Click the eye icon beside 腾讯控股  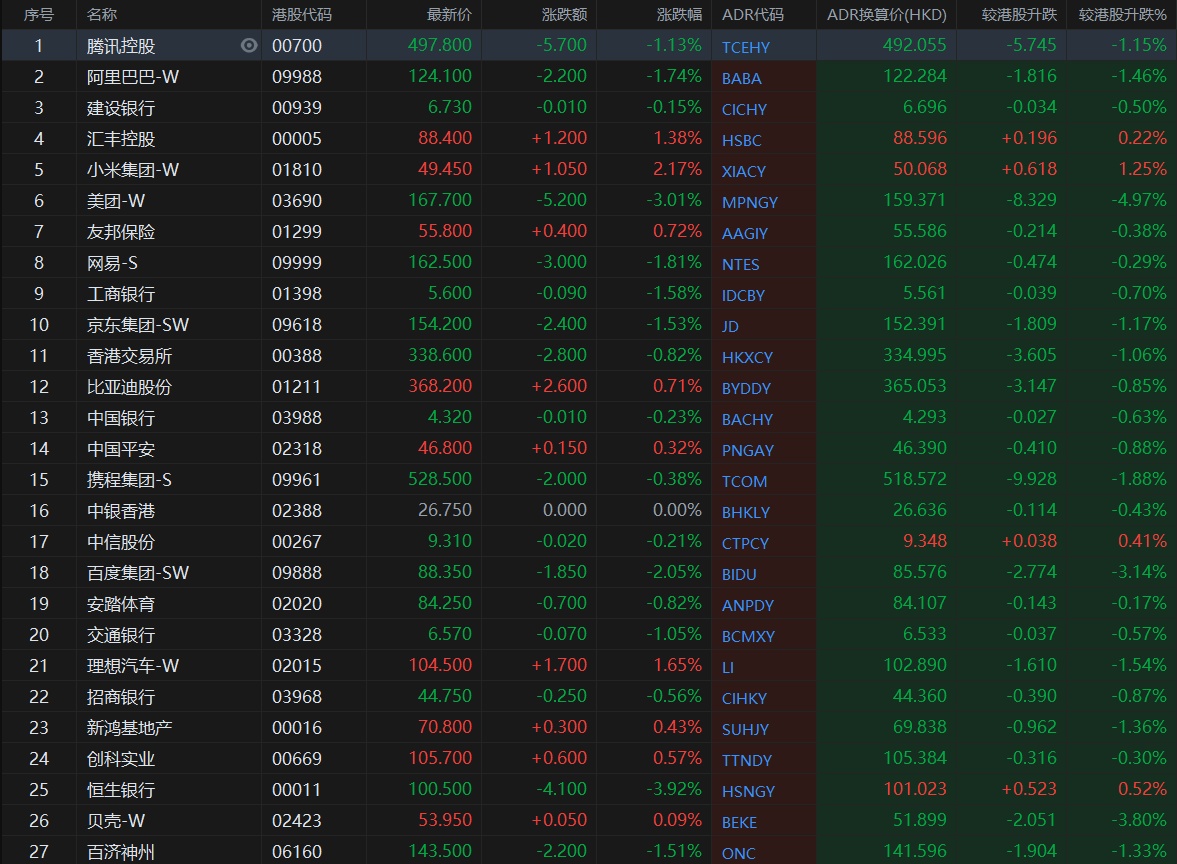pyautogui.click(x=249, y=45)
